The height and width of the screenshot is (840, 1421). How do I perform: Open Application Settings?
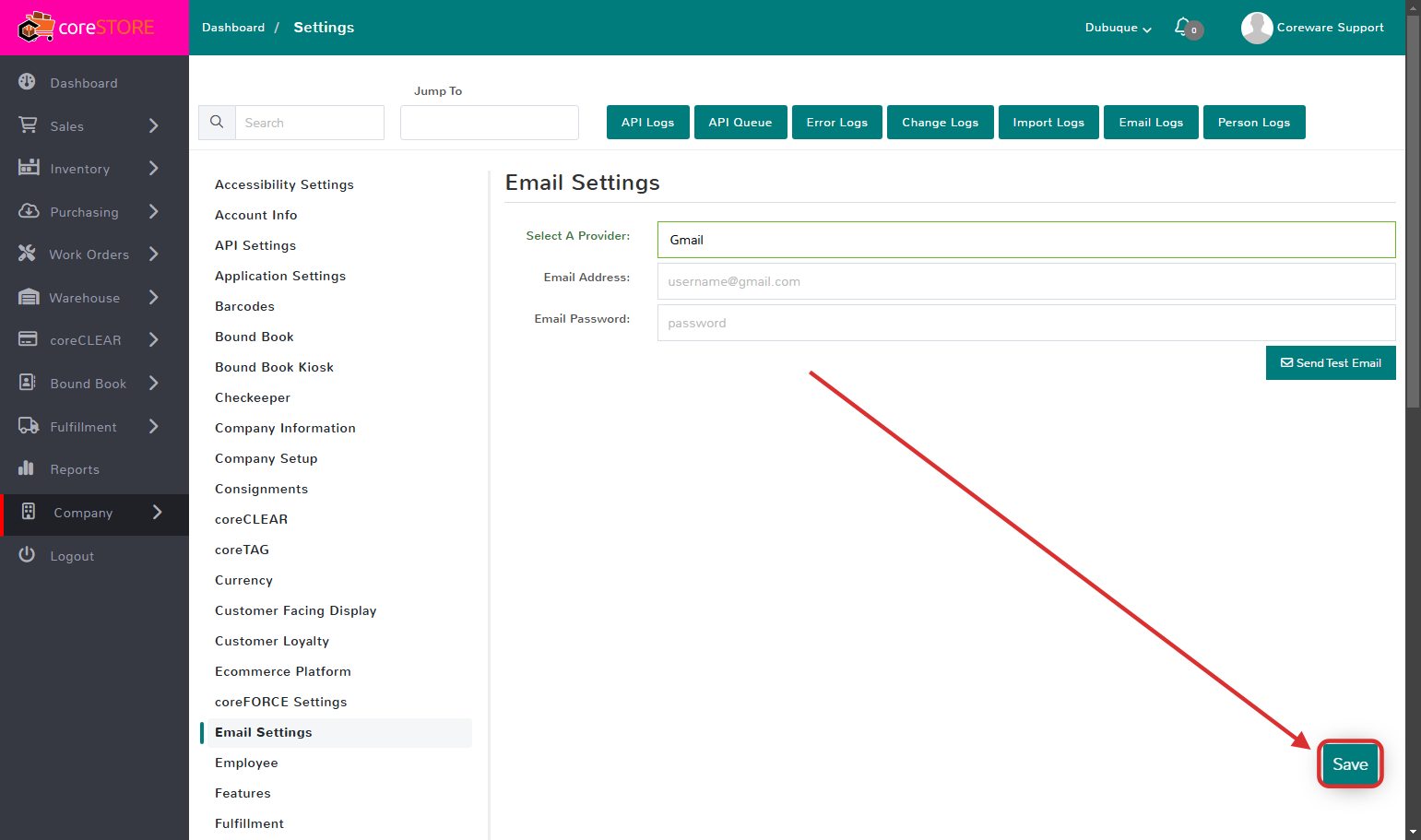pyautogui.click(x=280, y=276)
